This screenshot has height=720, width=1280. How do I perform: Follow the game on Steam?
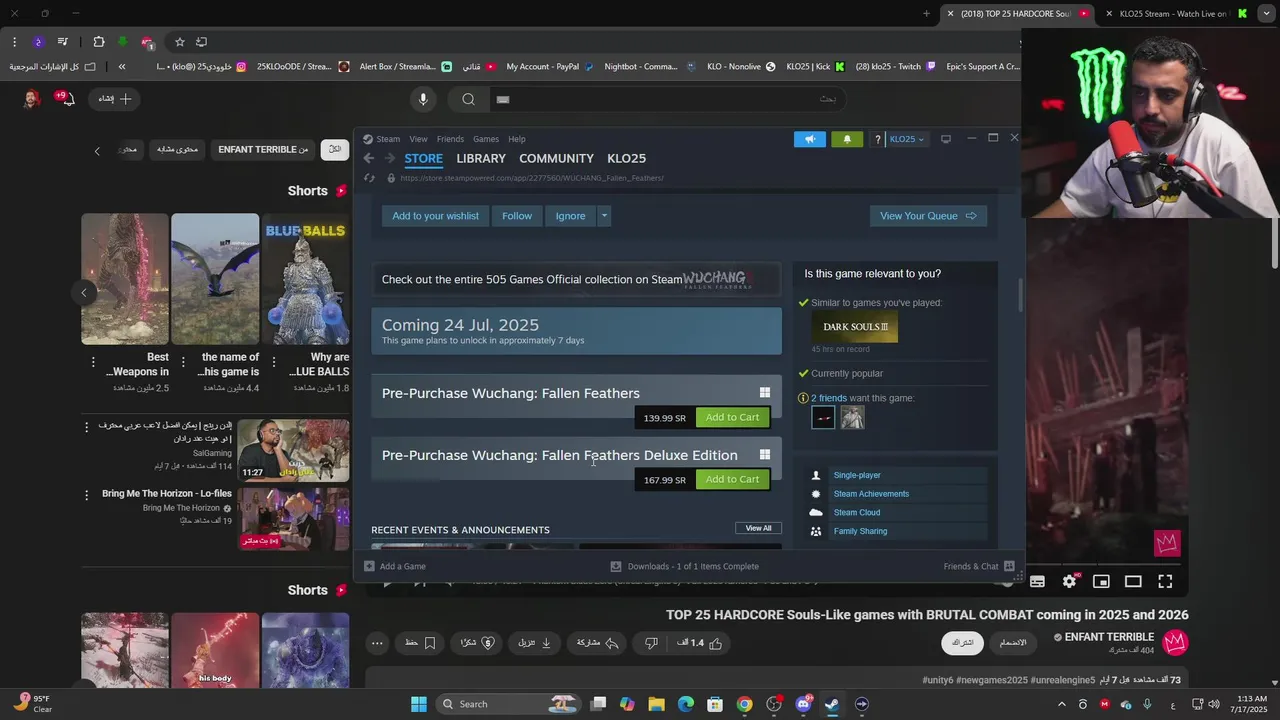coord(517,216)
